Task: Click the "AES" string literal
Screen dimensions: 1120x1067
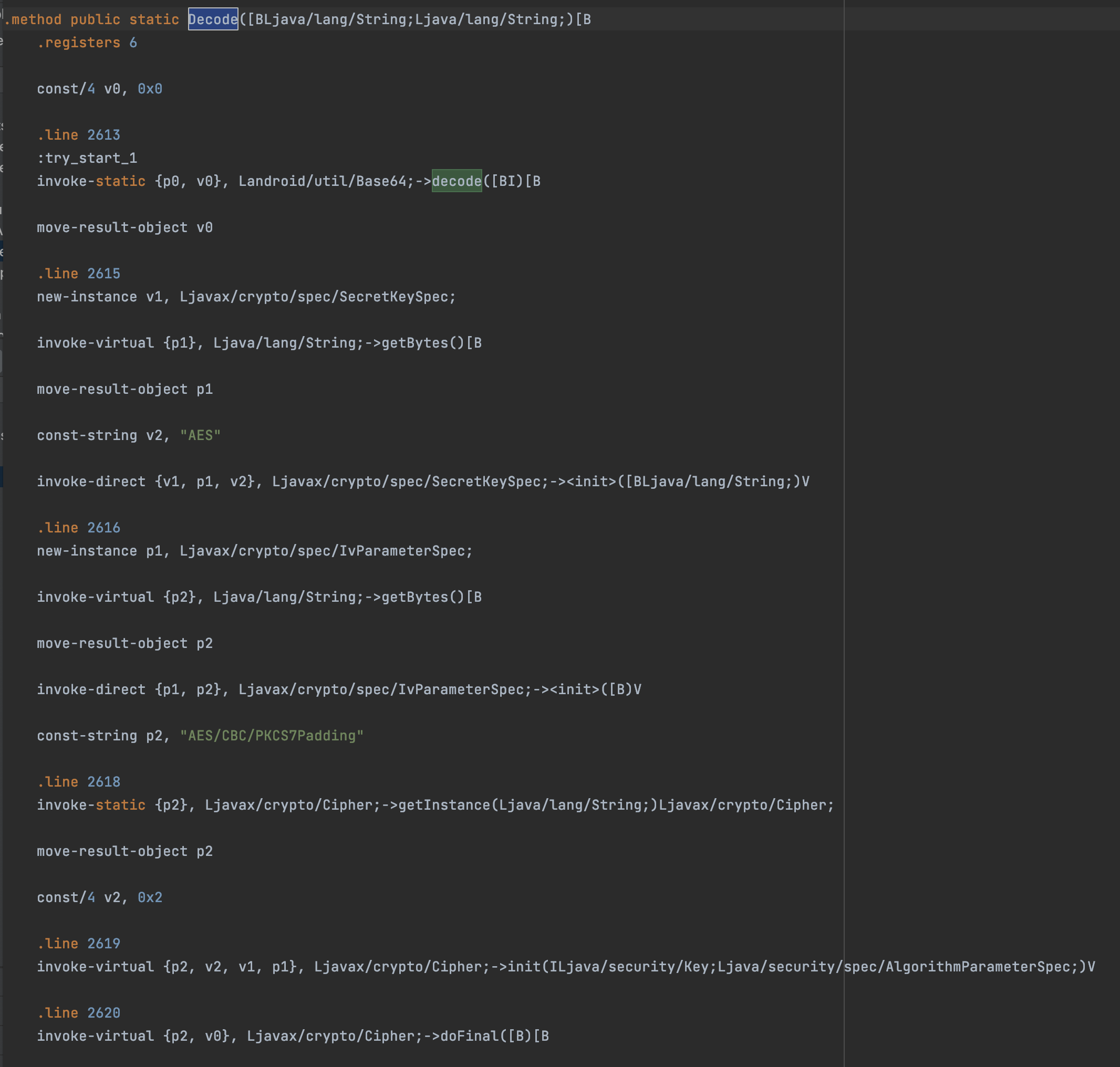Action: [x=200, y=435]
